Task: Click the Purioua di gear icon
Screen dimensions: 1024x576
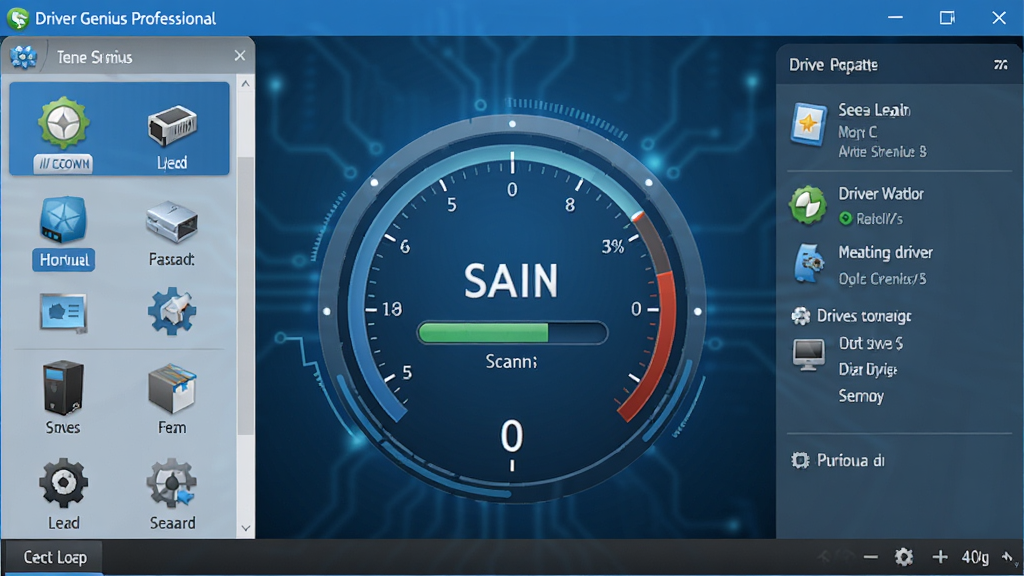Action: pos(800,460)
